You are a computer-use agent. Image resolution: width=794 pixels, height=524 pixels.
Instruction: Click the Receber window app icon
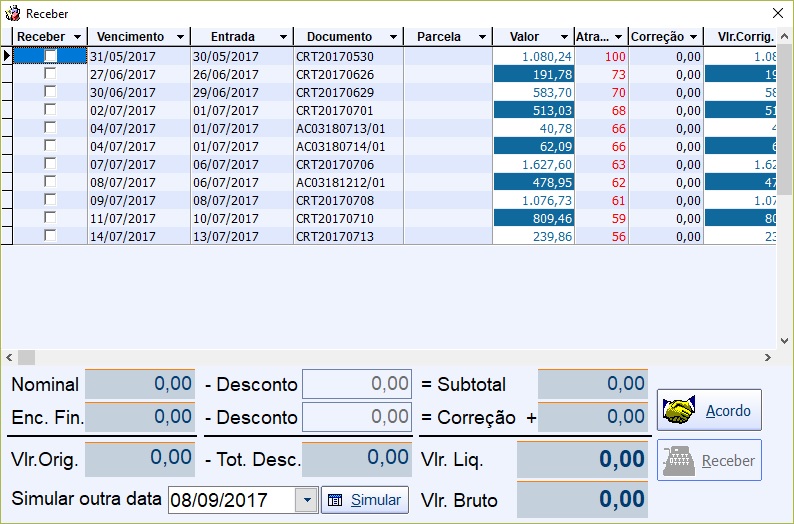pyautogui.click(x=12, y=13)
